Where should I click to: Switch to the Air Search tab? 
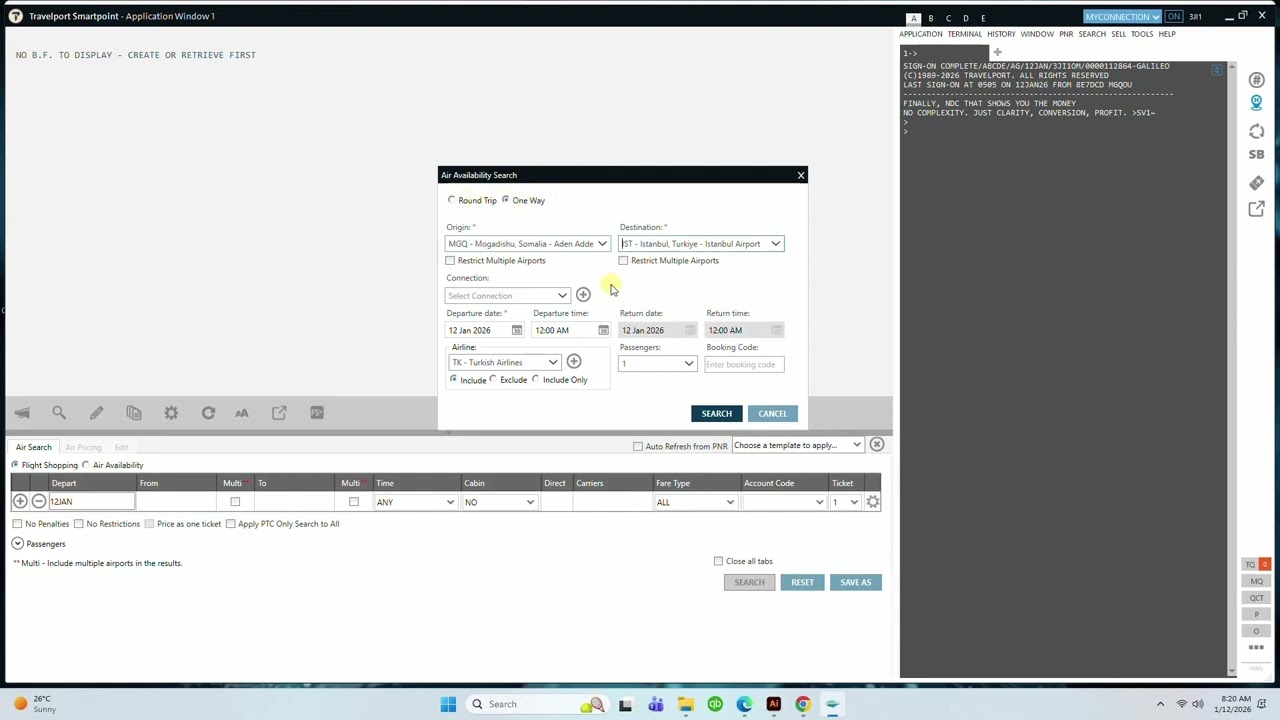[33, 447]
